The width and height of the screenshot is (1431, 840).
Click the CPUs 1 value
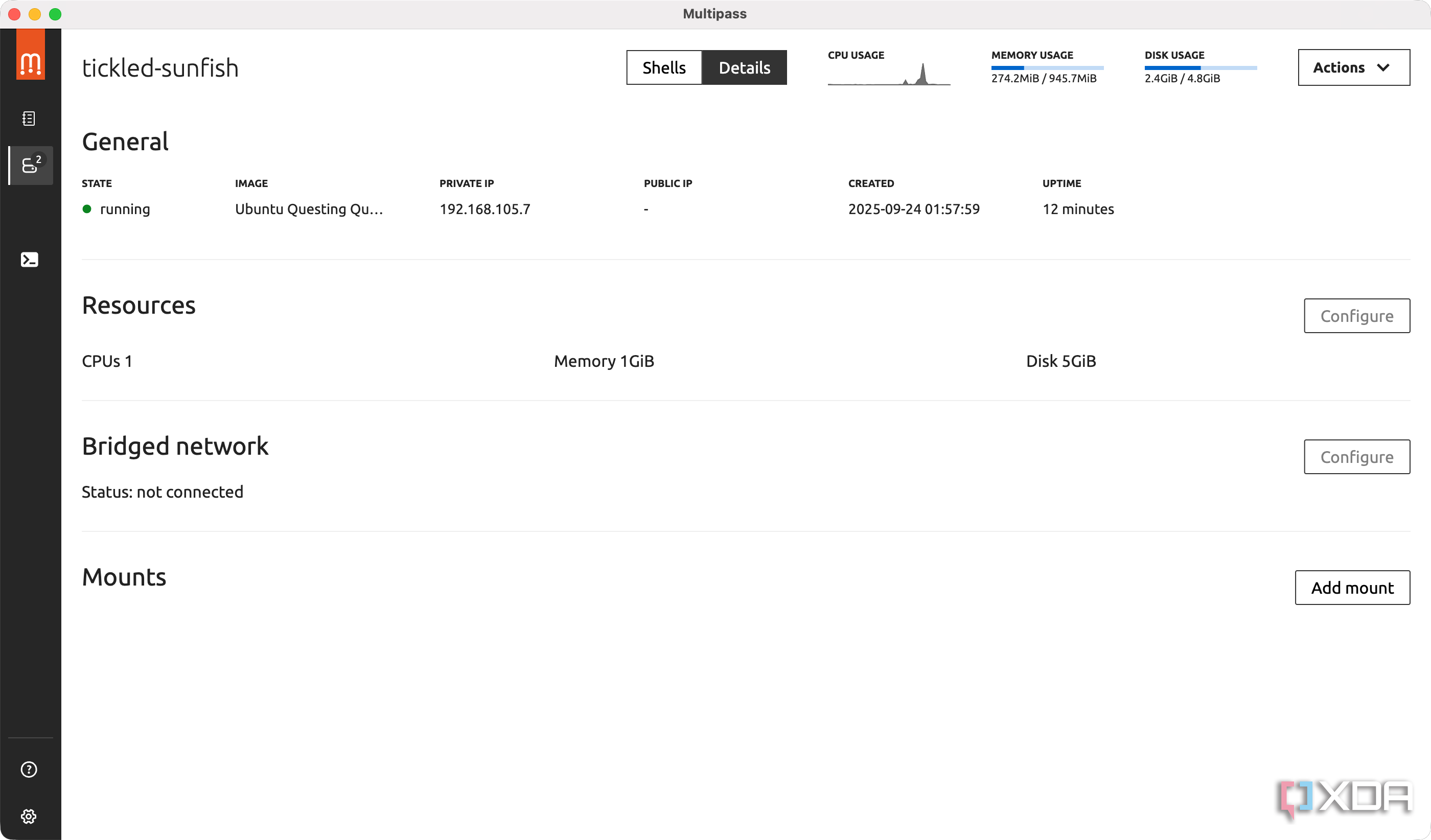(107, 361)
